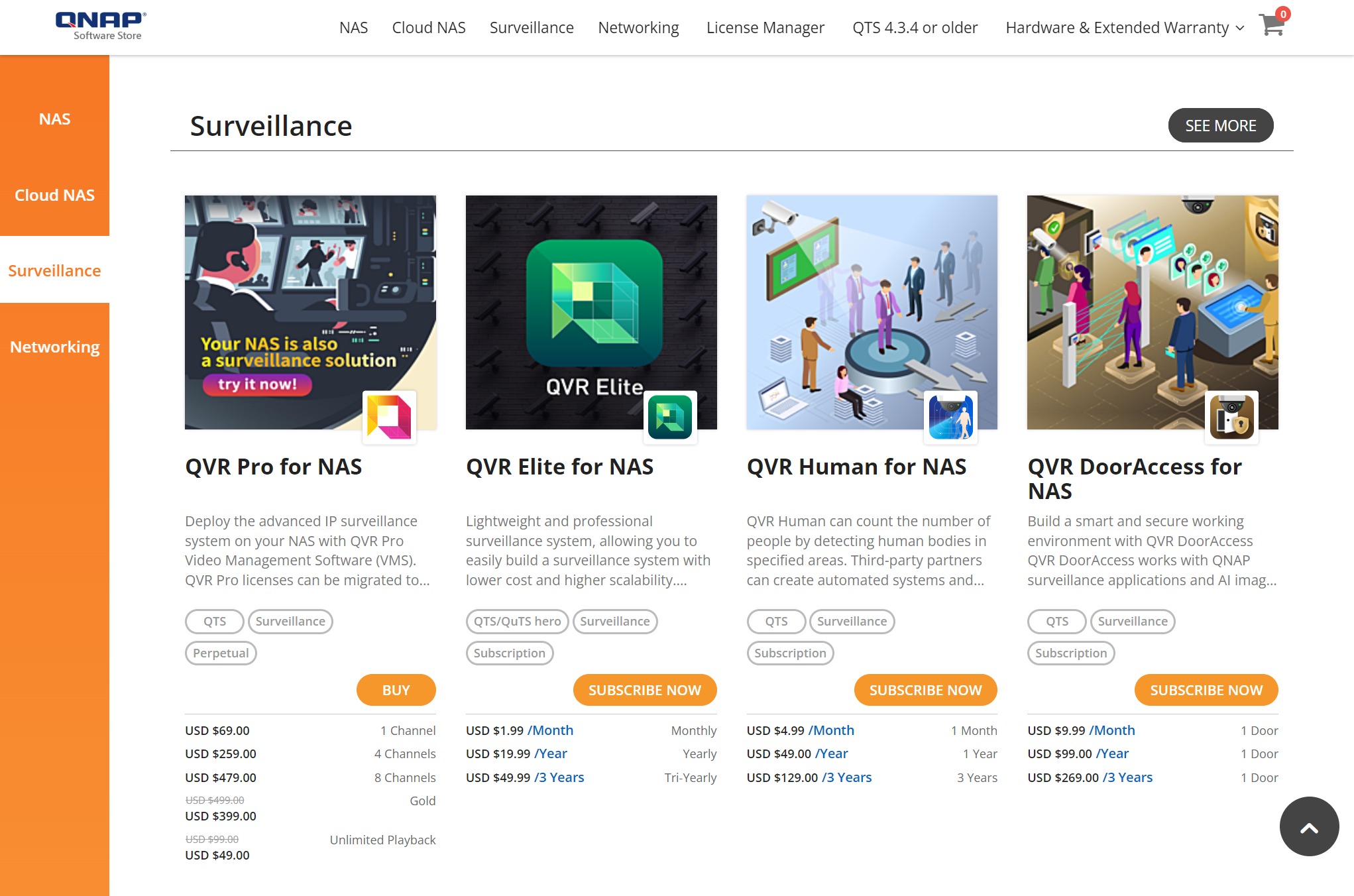Select the NAS sidebar tab

tap(54, 119)
